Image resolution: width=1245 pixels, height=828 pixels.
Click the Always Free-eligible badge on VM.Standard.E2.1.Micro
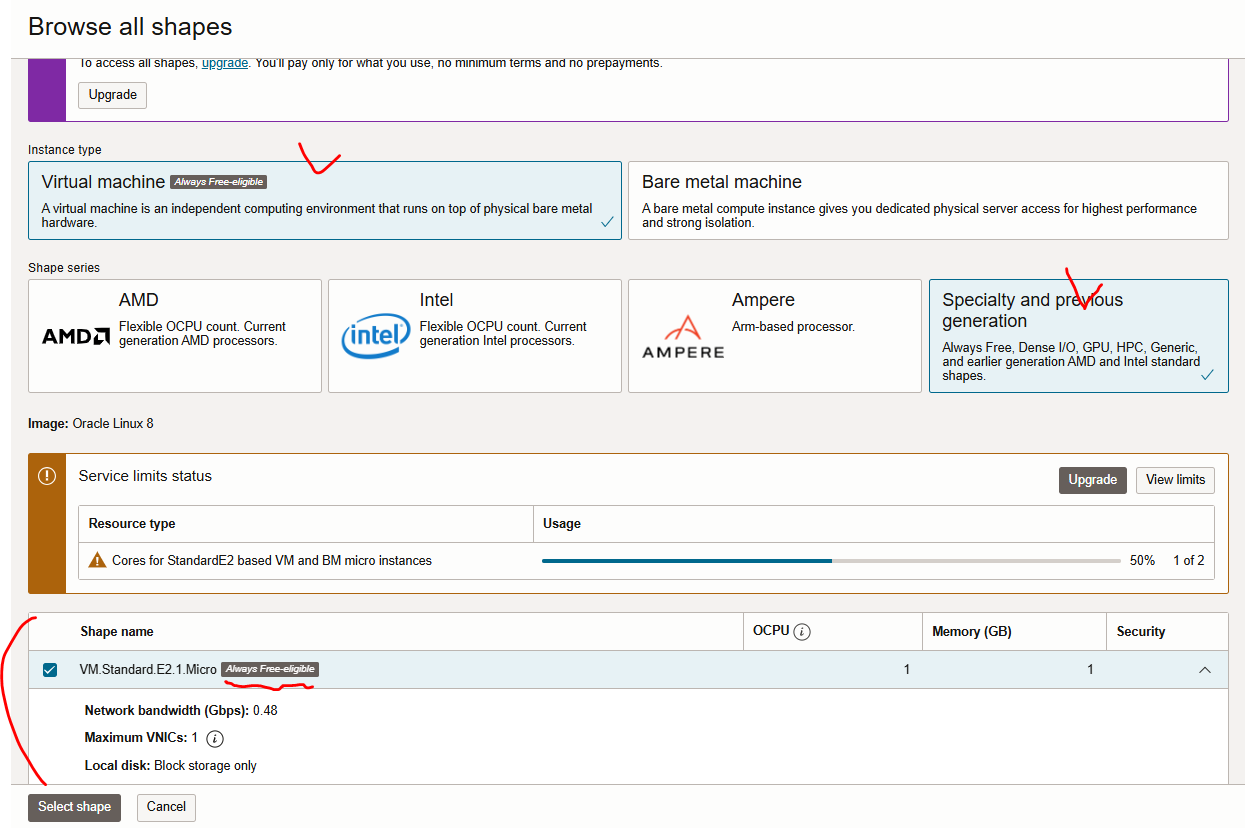270,669
